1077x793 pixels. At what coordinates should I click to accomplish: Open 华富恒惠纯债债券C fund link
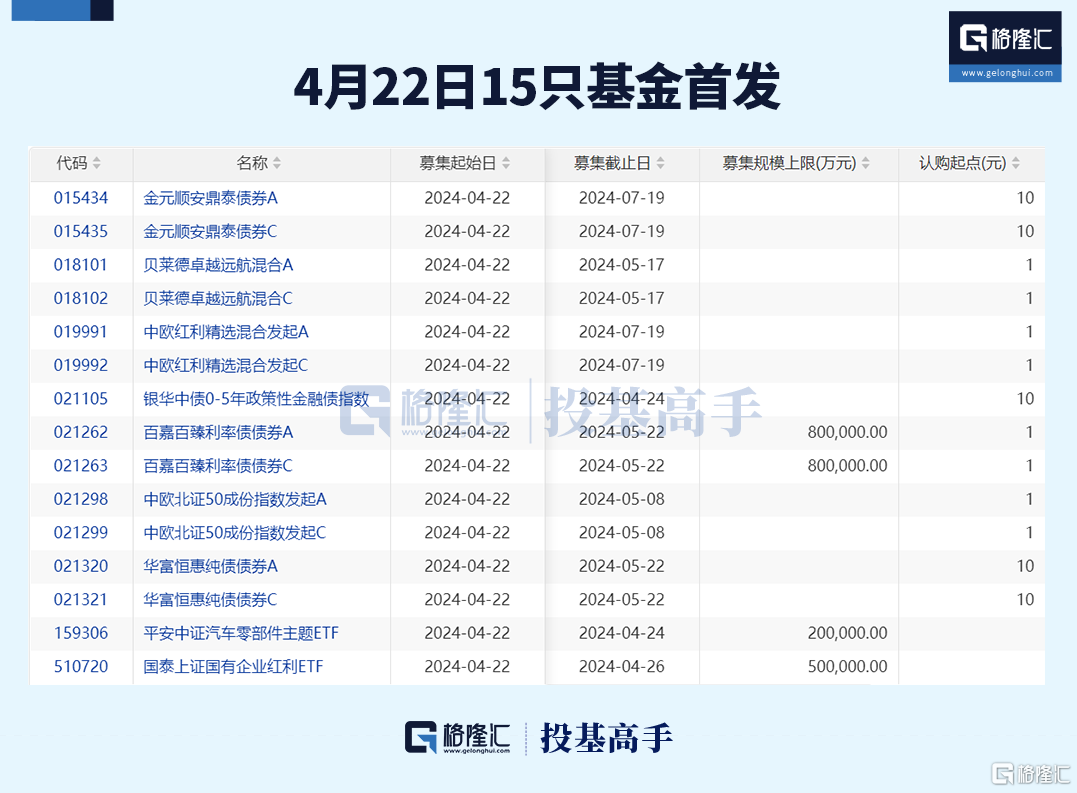[210, 599]
